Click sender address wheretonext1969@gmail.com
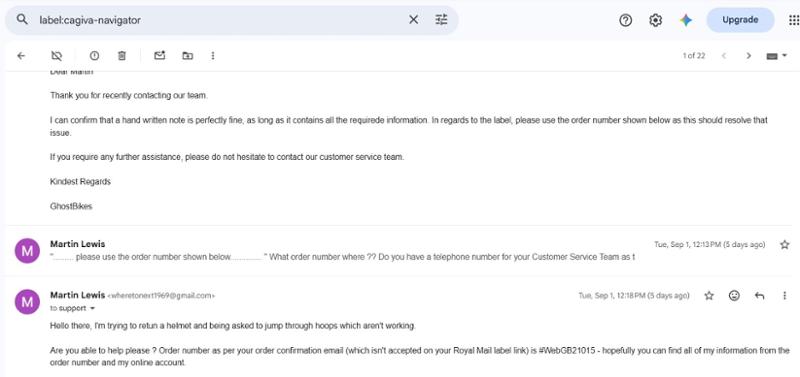The image size is (800, 377). (161, 296)
